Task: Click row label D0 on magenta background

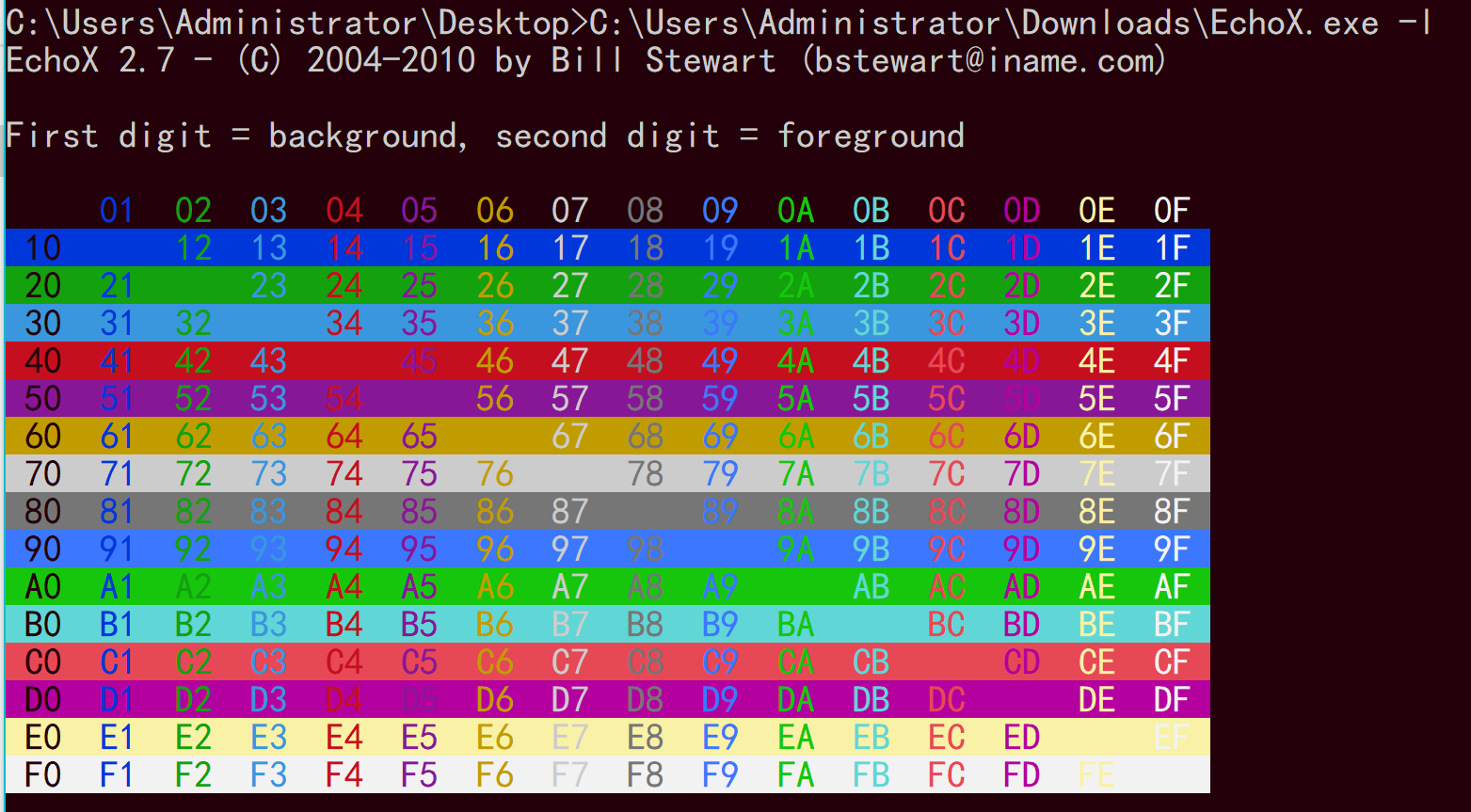Action: click(x=42, y=699)
